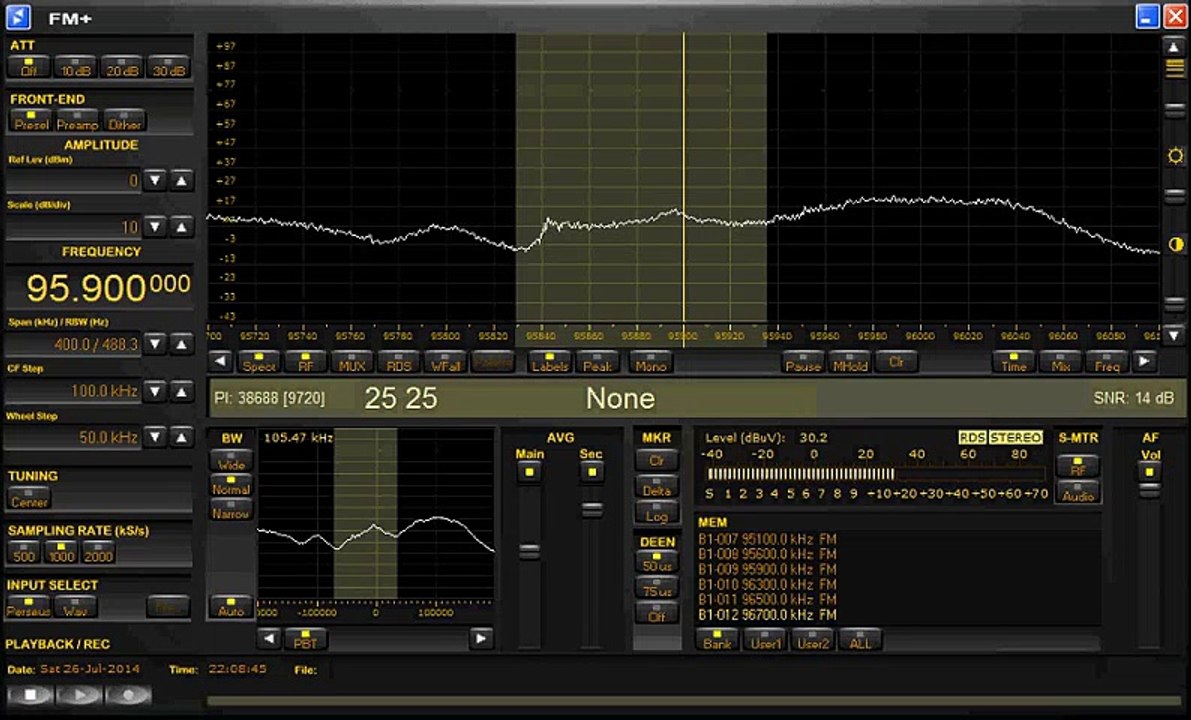The width and height of the screenshot is (1191, 720).
Task: Decrease the Ref Level value
Action: click(155, 180)
